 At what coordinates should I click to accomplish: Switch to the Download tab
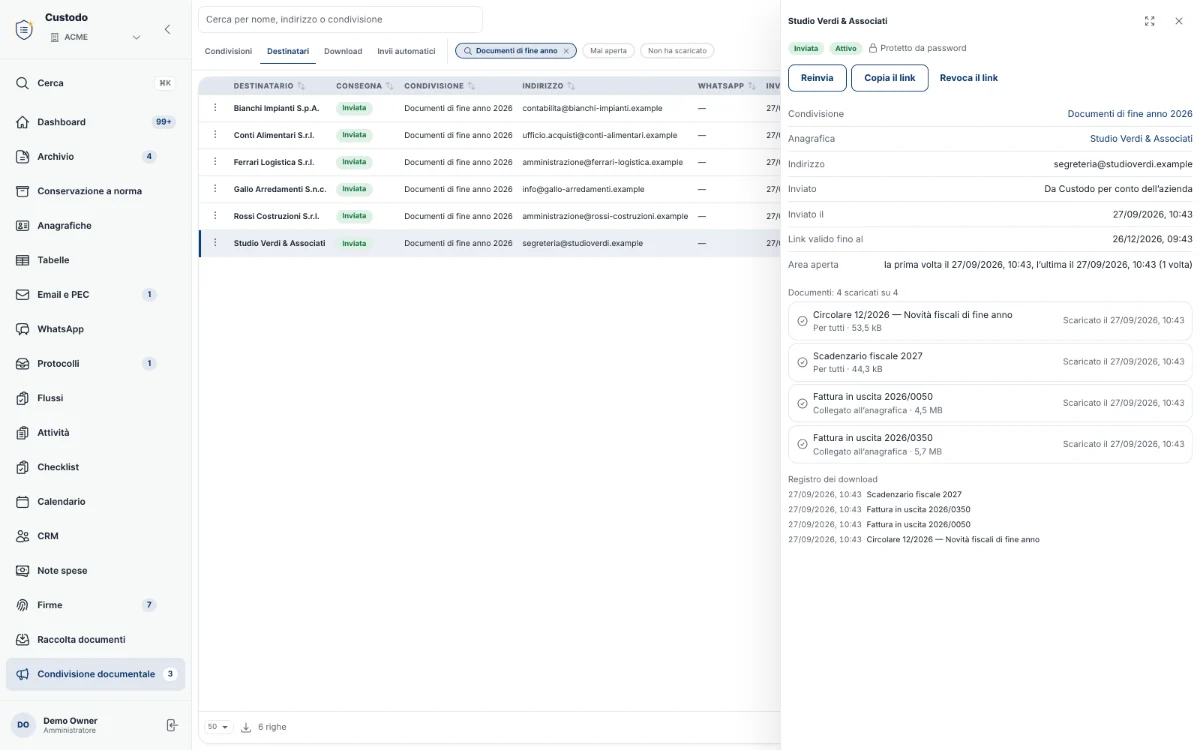point(343,51)
